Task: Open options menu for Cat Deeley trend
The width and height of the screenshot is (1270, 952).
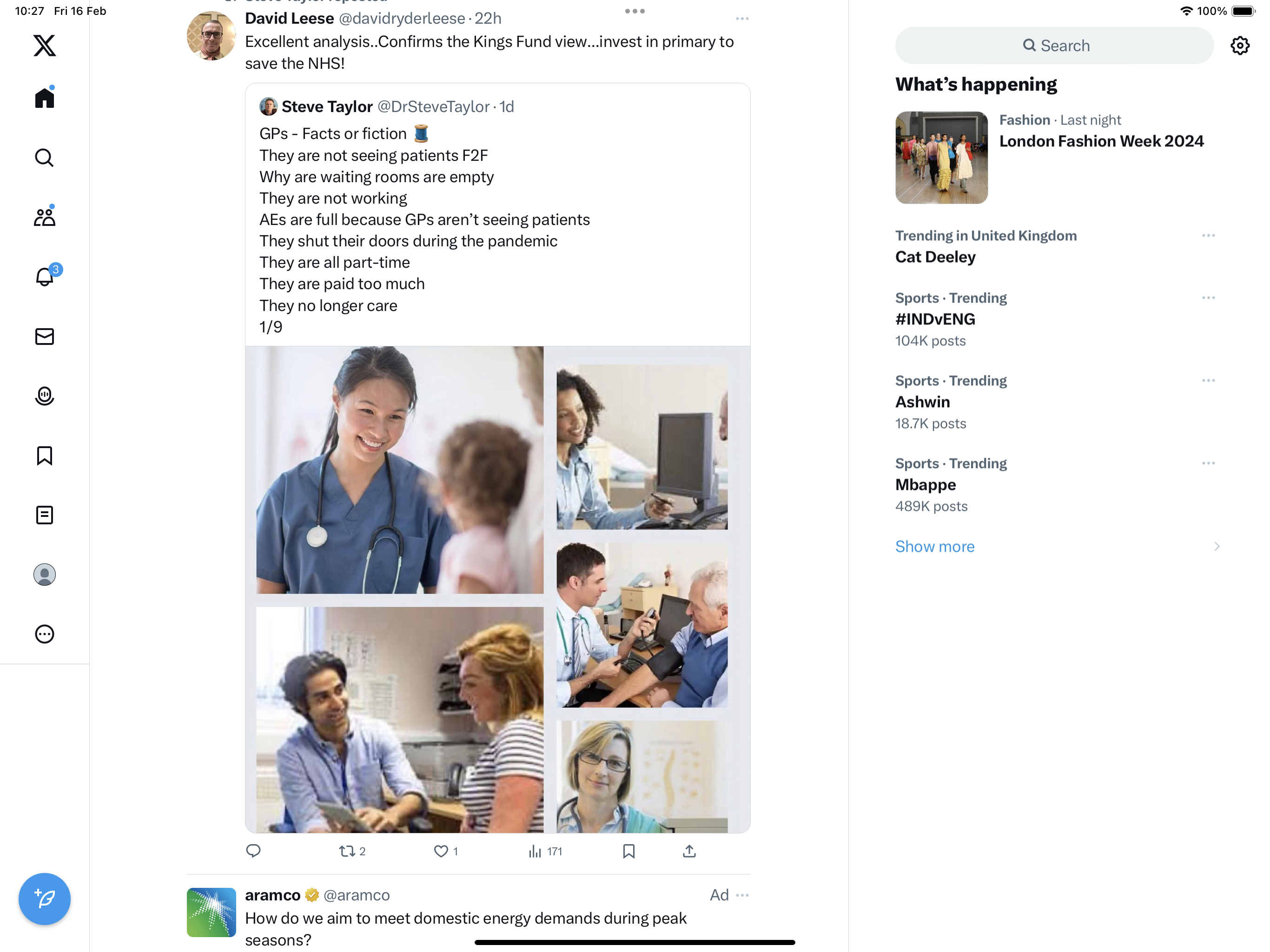Action: point(1208,235)
